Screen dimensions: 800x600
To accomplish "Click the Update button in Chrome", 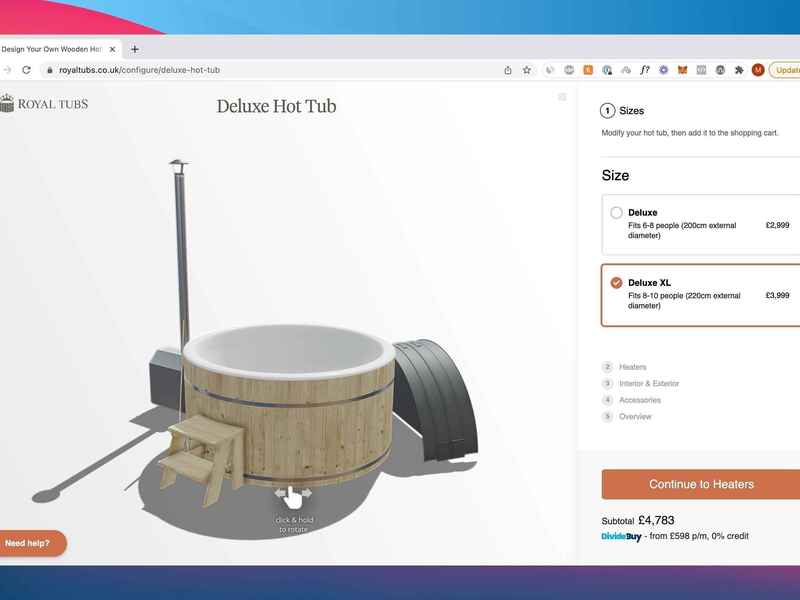I will pos(786,70).
